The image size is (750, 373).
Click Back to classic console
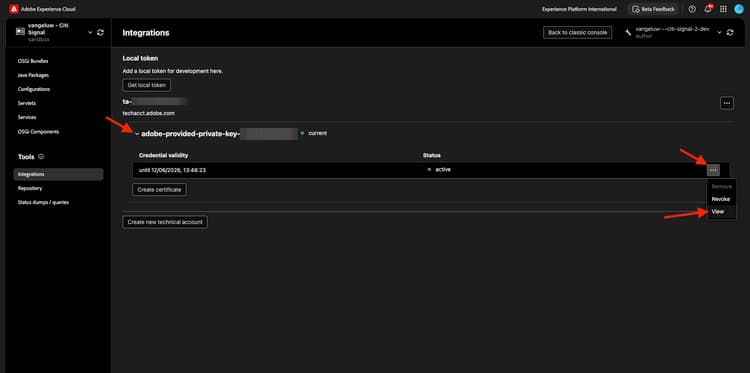(x=577, y=33)
